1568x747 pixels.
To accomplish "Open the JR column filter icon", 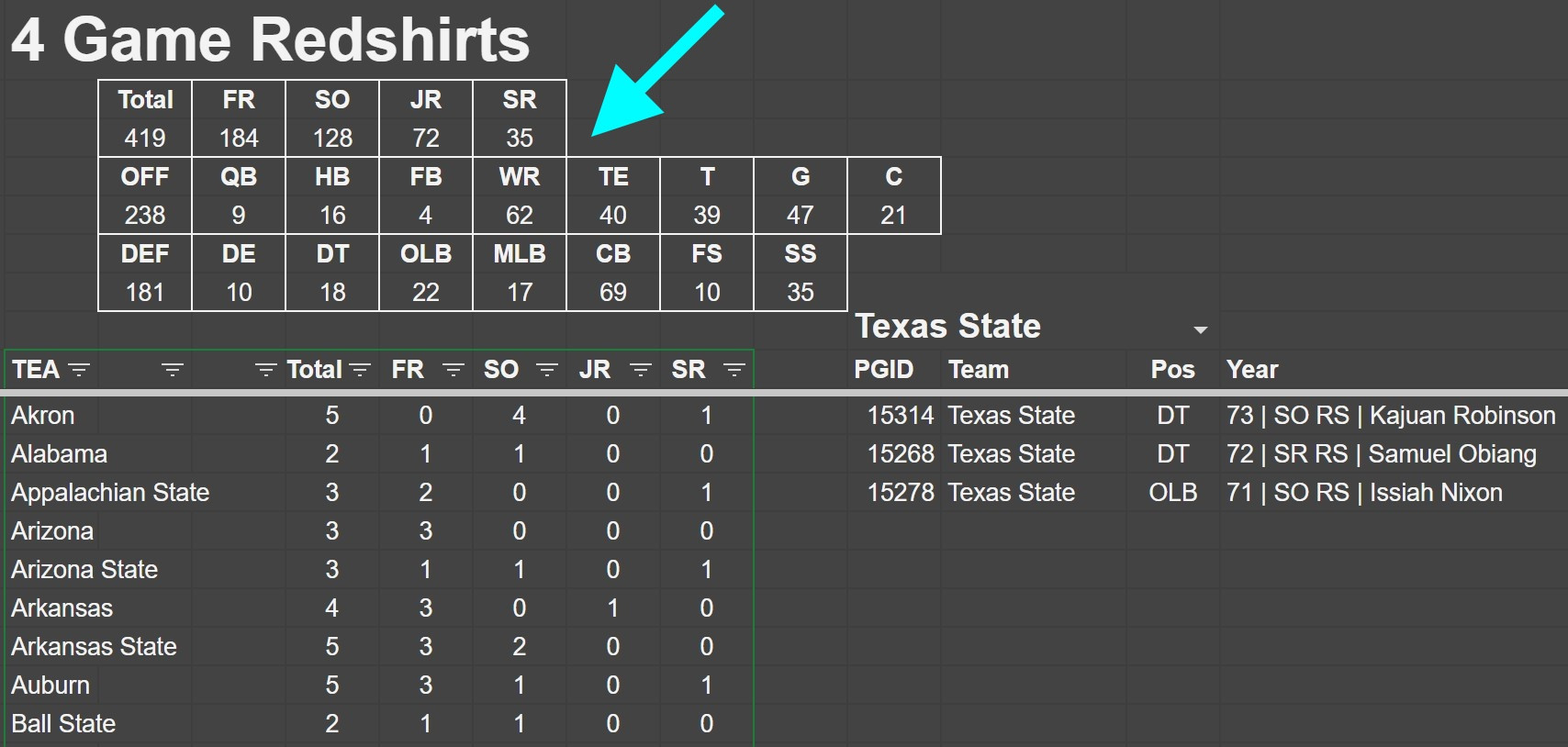I will (x=641, y=370).
